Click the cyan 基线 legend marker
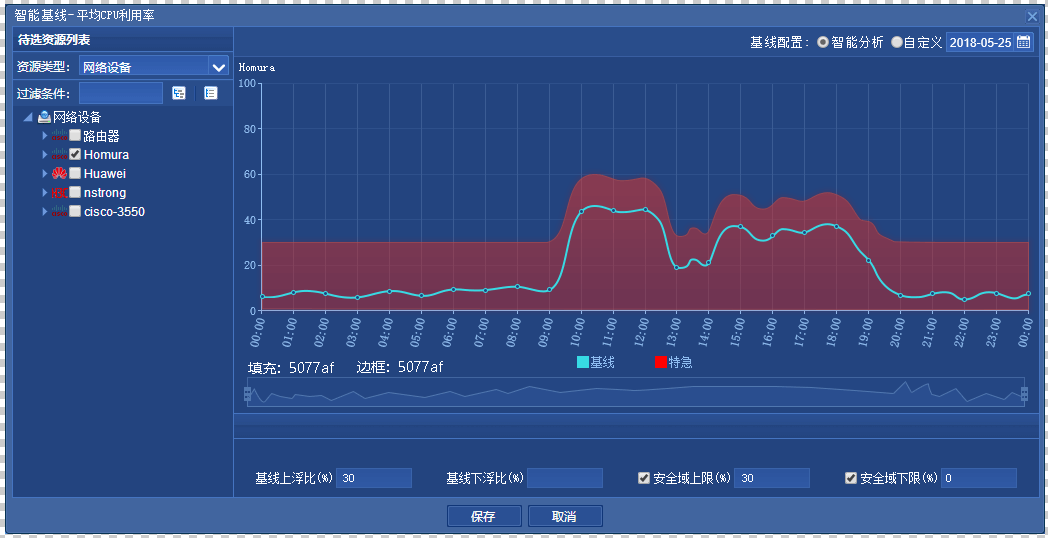This screenshot has height=538, width=1048. pos(583,362)
